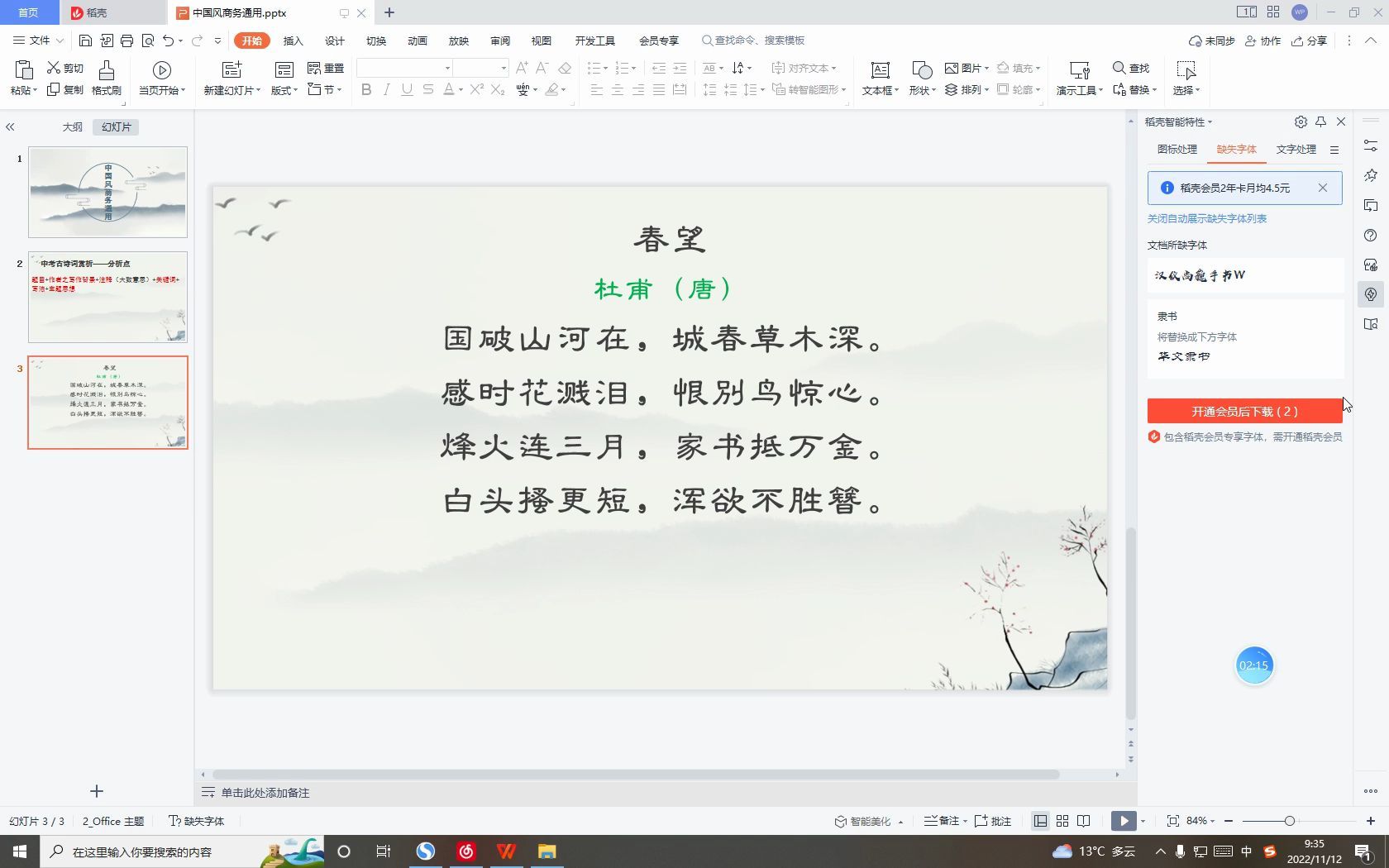Add new slide with plus icon below thumbnails
This screenshot has width=1389, height=868.
pos(97,791)
